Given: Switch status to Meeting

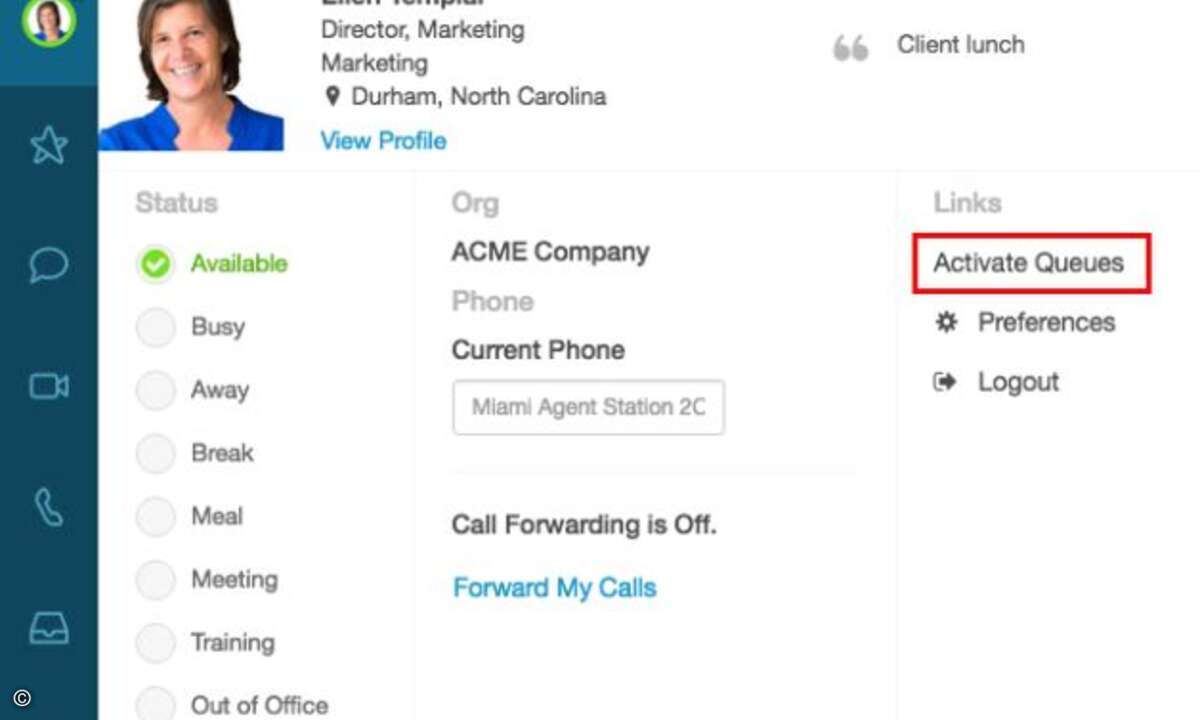Looking at the screenshot, I should tap(155, 580).
